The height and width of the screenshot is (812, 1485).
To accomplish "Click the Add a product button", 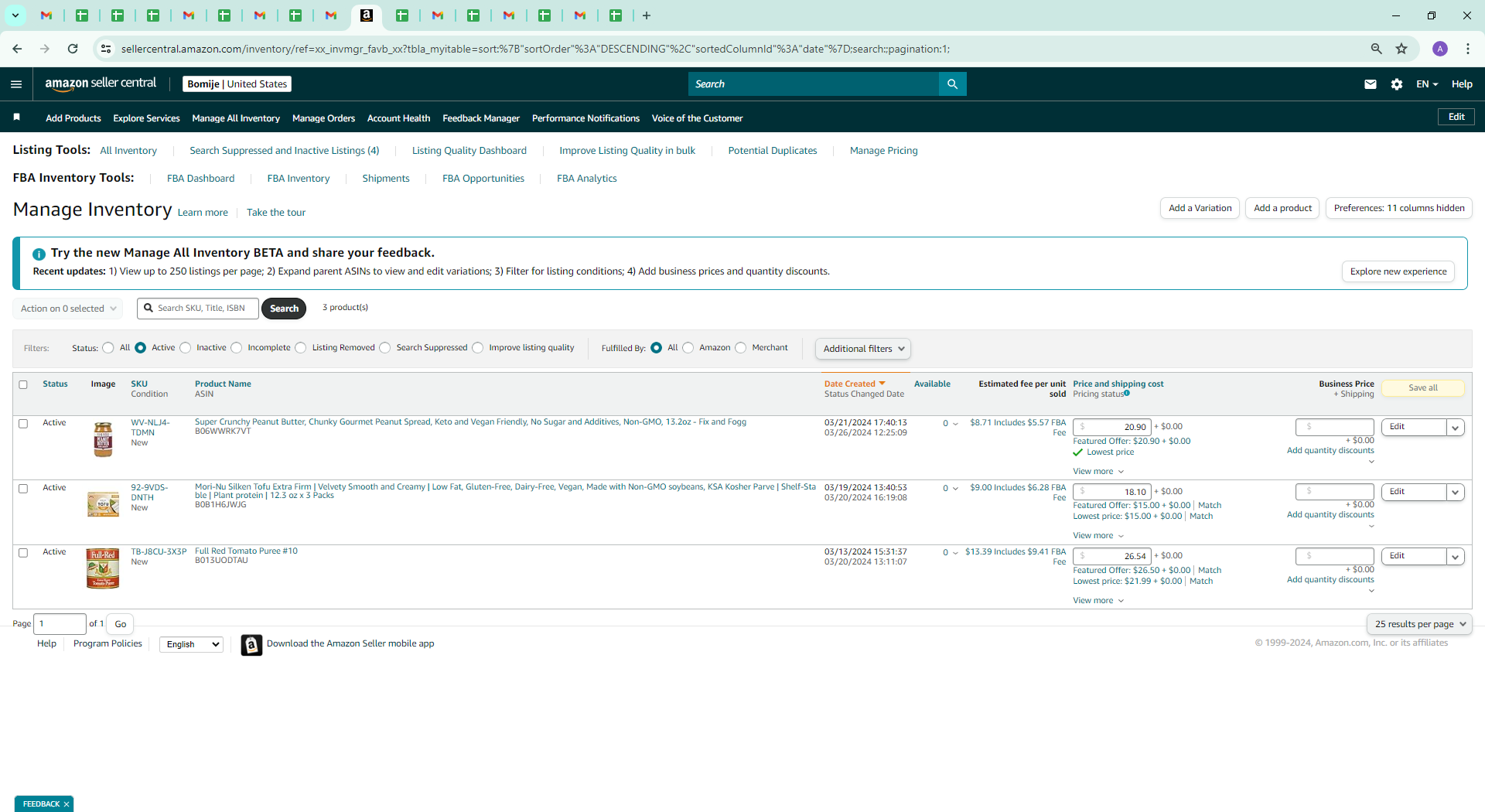I will tap(1282, 208).
